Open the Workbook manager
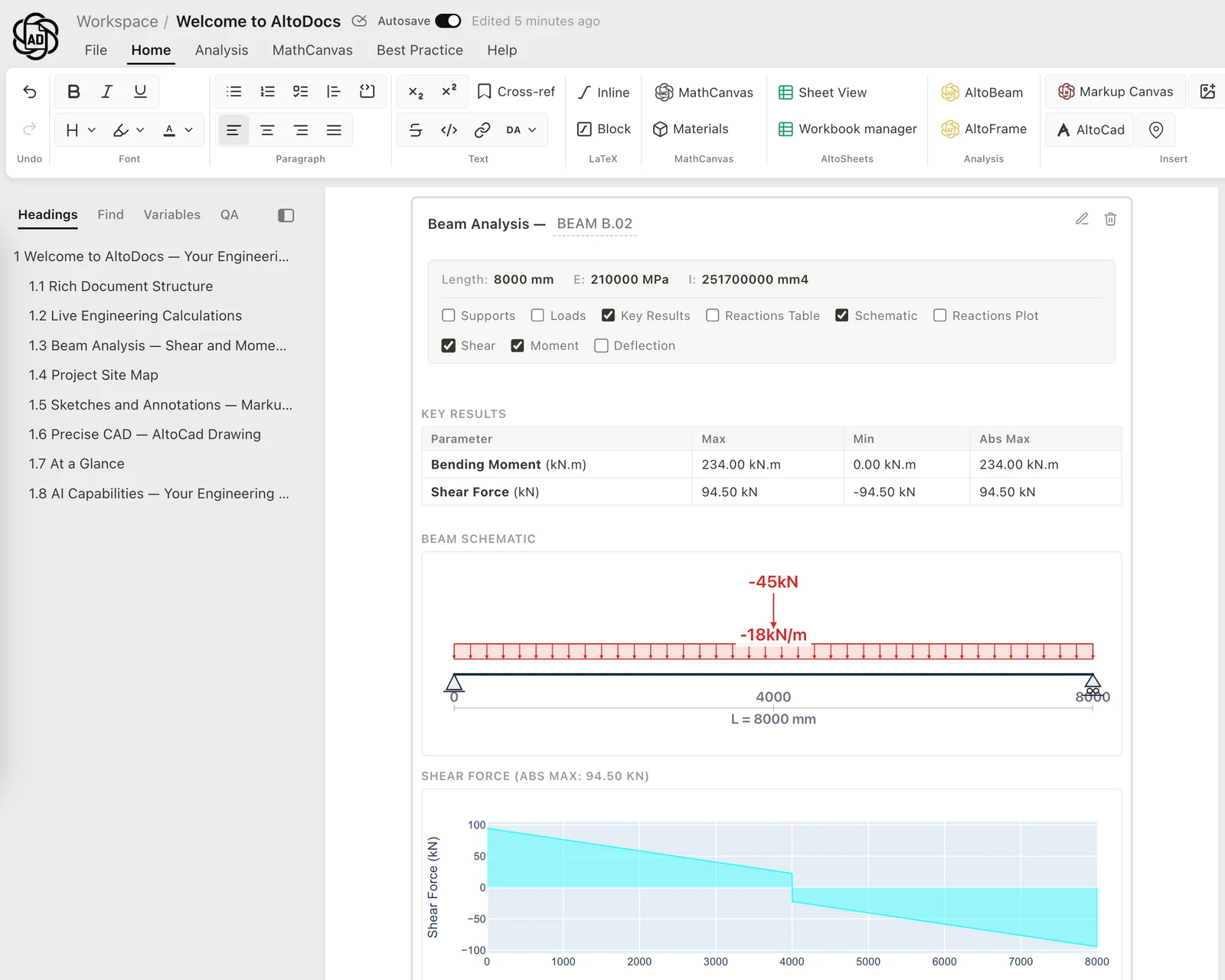The width and height of the screenshot is (1225, 980). (848, 129)
